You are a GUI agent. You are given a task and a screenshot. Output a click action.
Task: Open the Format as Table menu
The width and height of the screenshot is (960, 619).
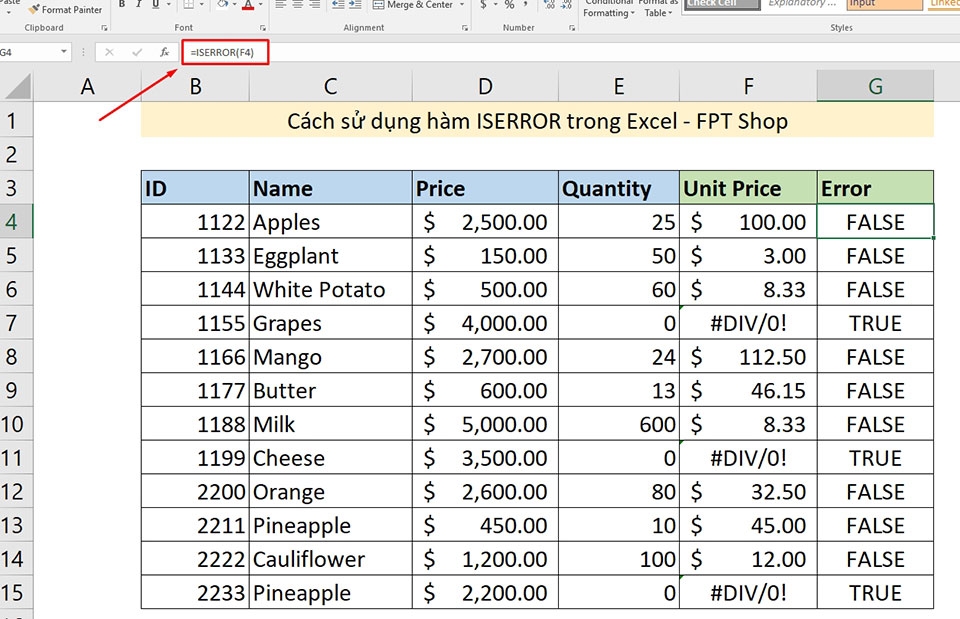(x=657, y=8)
